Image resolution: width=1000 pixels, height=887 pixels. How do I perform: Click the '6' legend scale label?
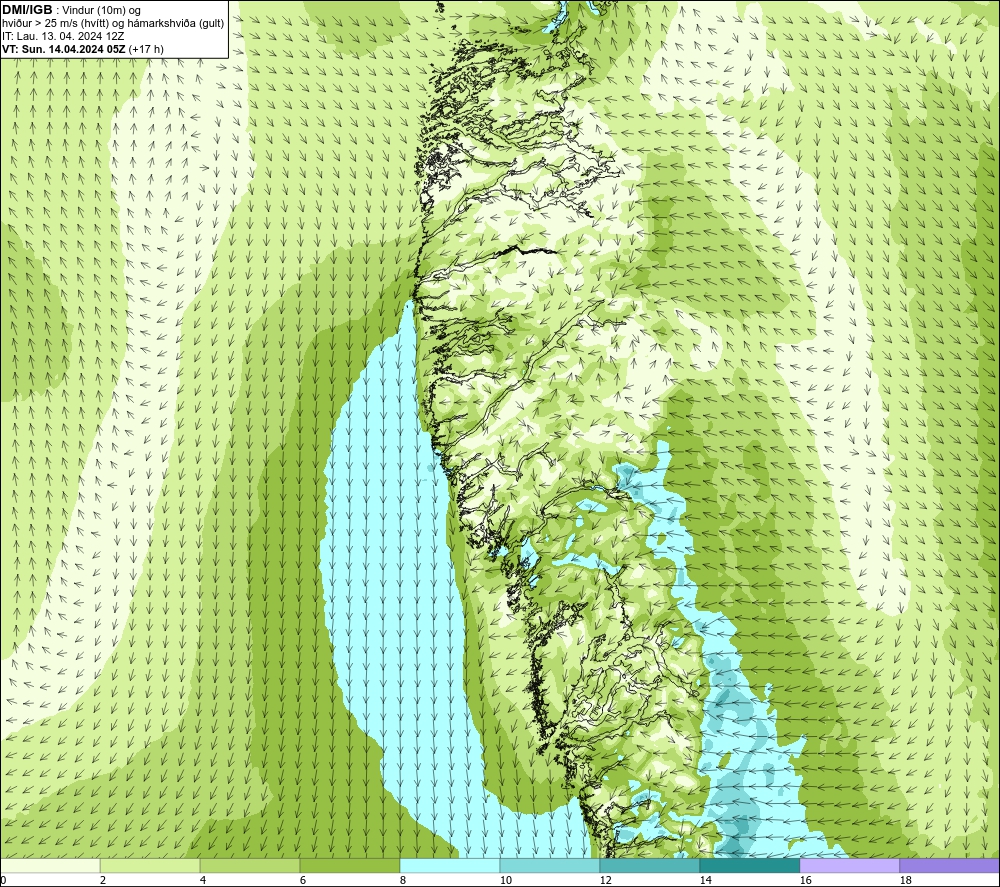pyautogui.click(x=303, y=880)
